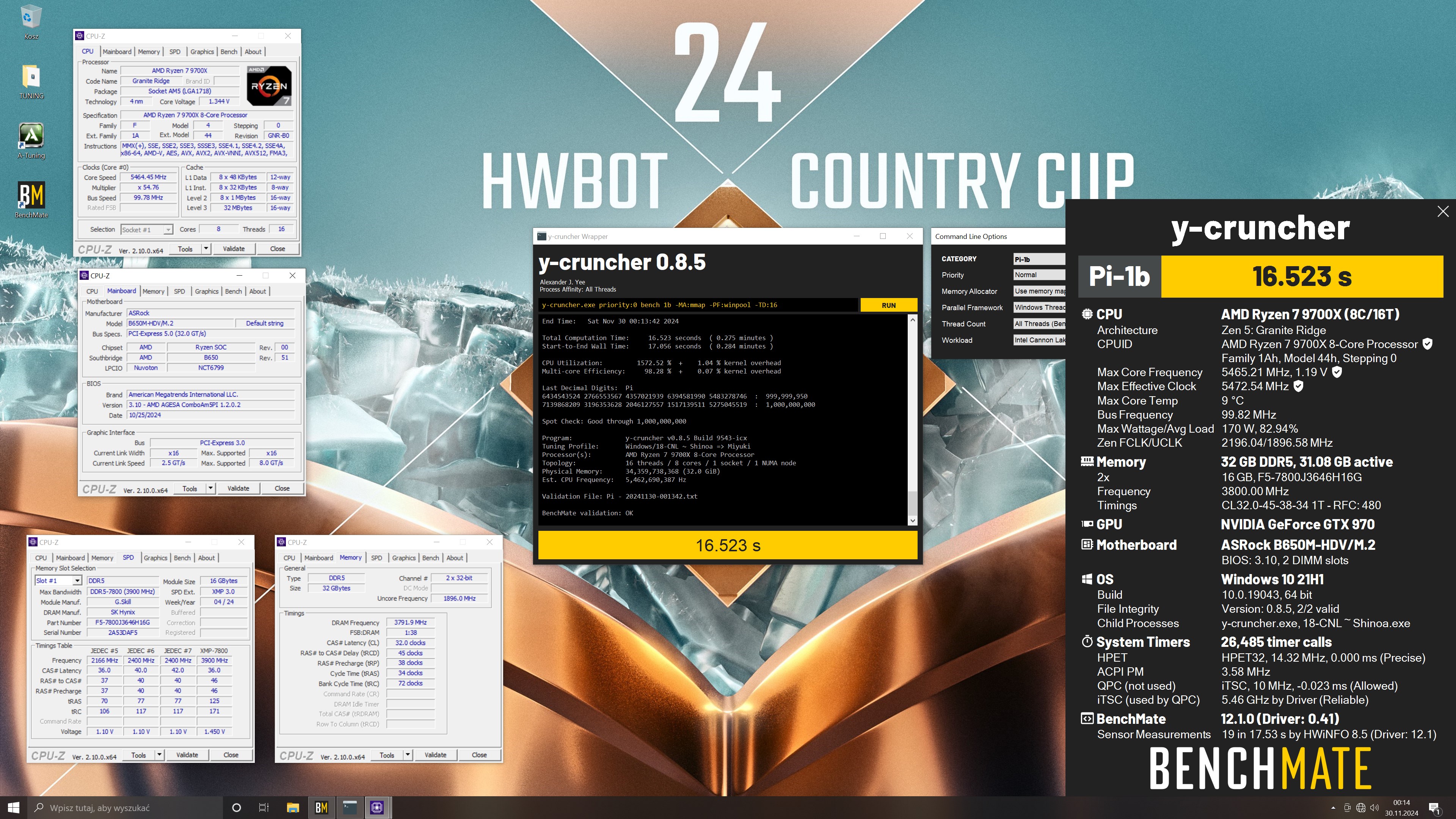Open the Workload Intel Cannon Lake dropdown
1456x819 pixels.
1039,340
